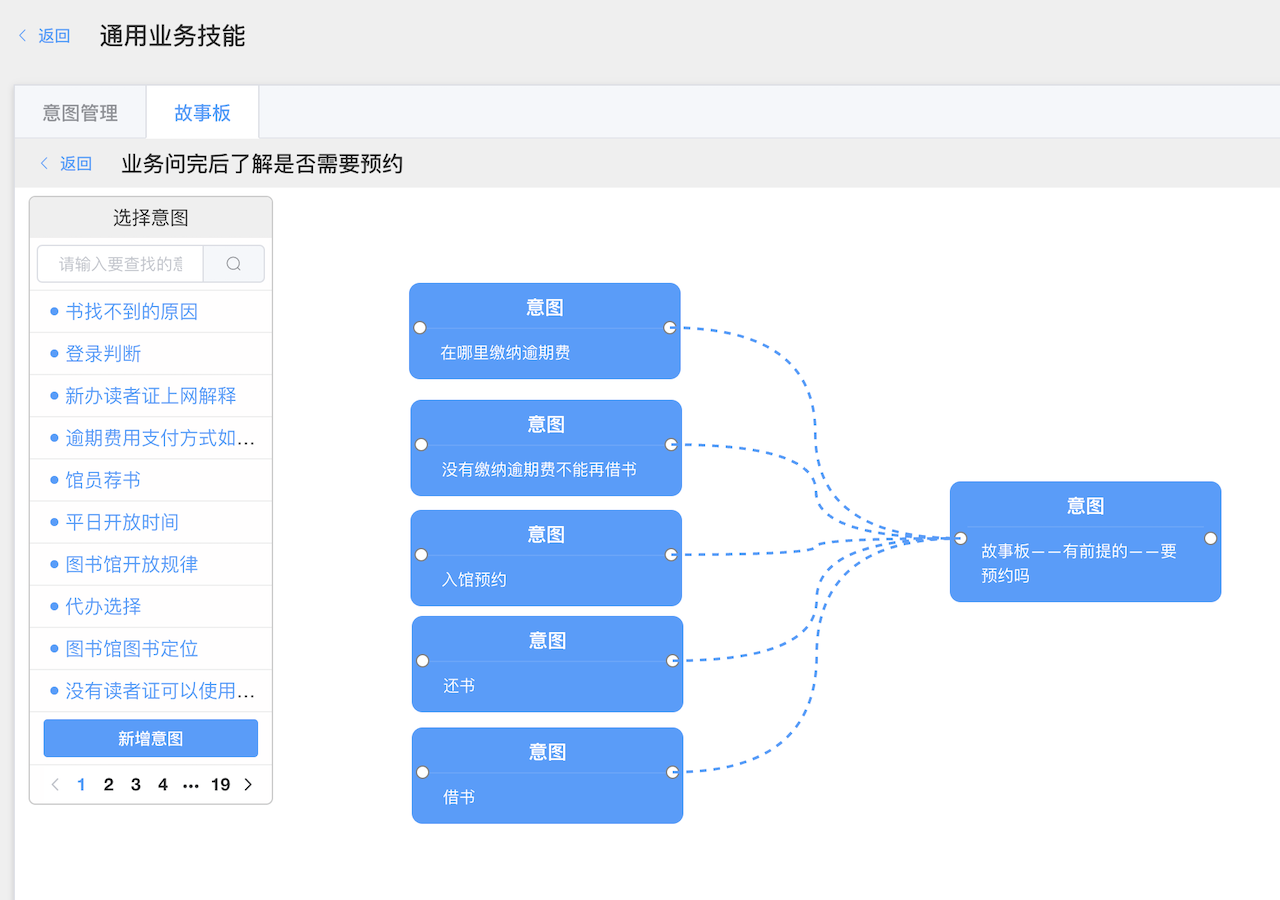Click output port of 没有缴纳逾期费不能再借书 node
The width and height of the screenshot is (1280, 900).
coord(671,445)
